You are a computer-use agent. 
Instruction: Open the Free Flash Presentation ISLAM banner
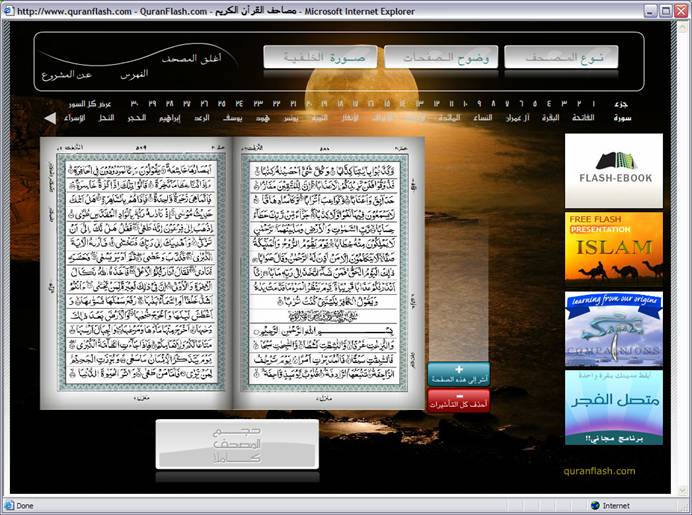click(x=613, y=245)
